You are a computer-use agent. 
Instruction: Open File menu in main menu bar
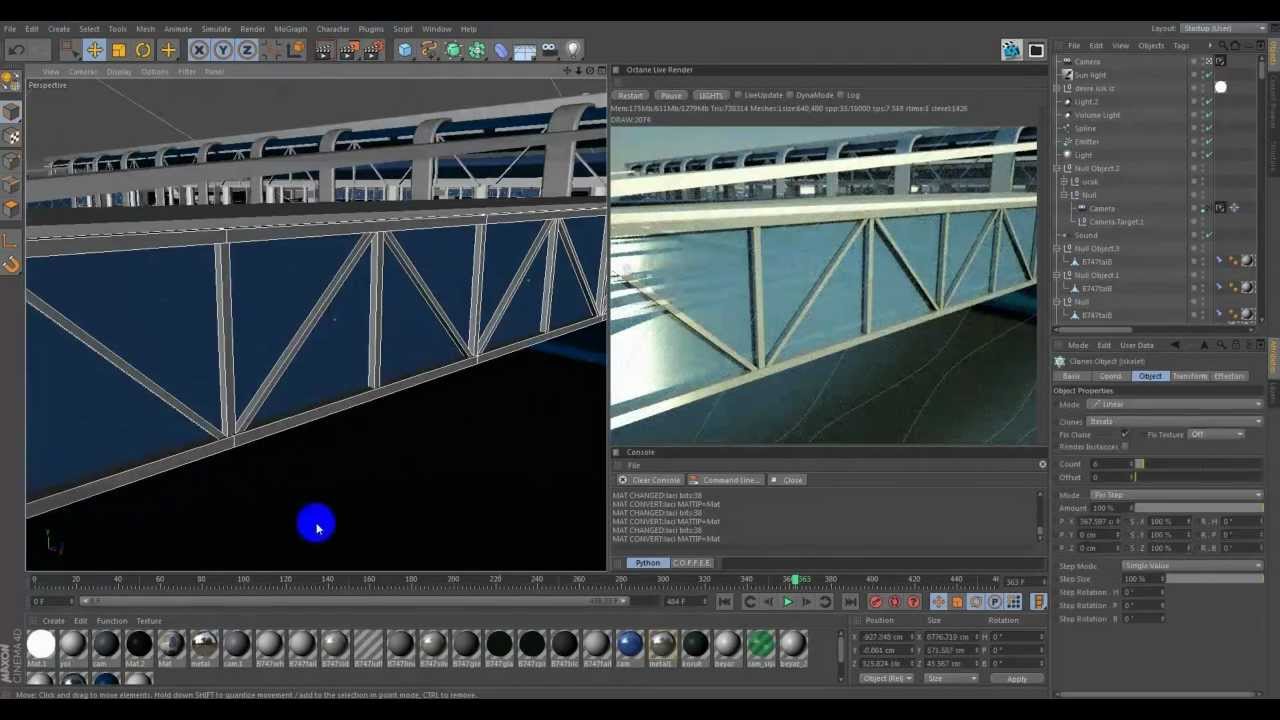point(9,29)
